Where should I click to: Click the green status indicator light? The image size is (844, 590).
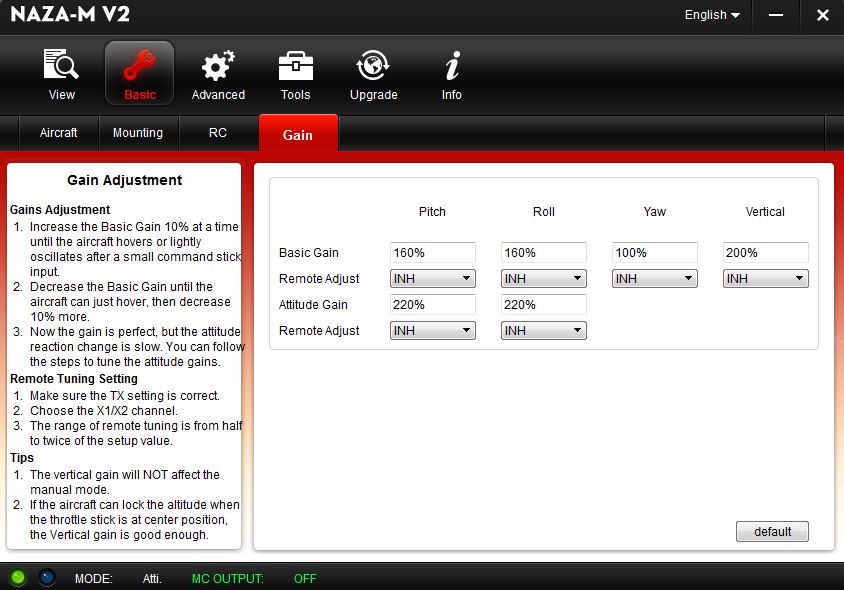coord(18,578)
